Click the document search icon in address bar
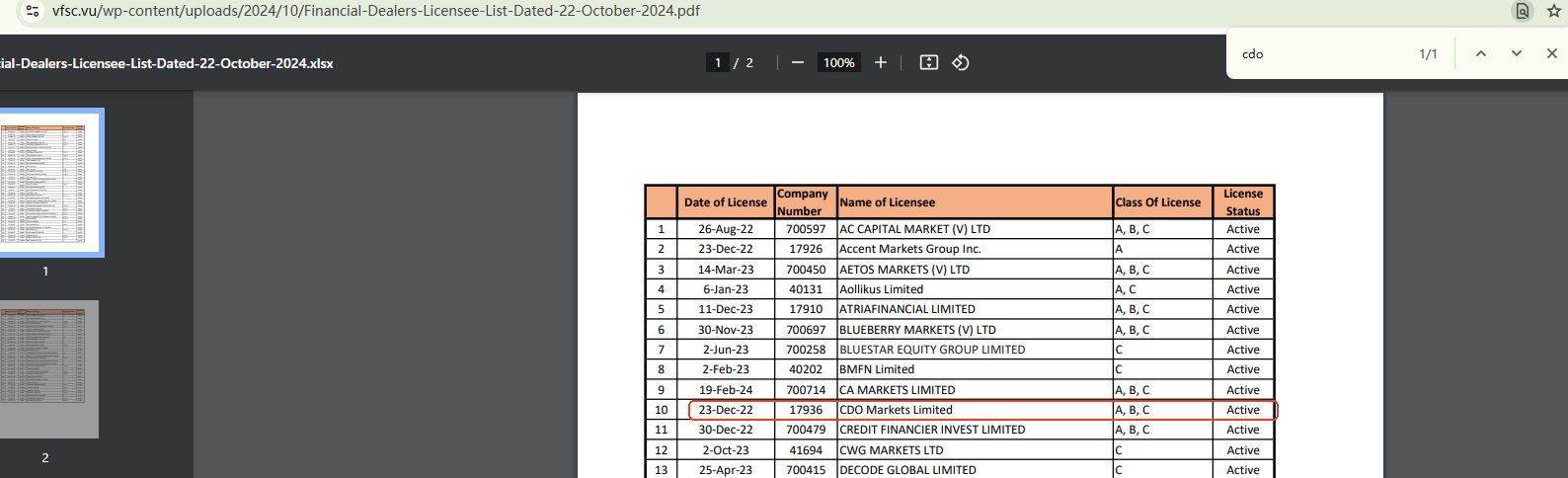 (1523, 11)
